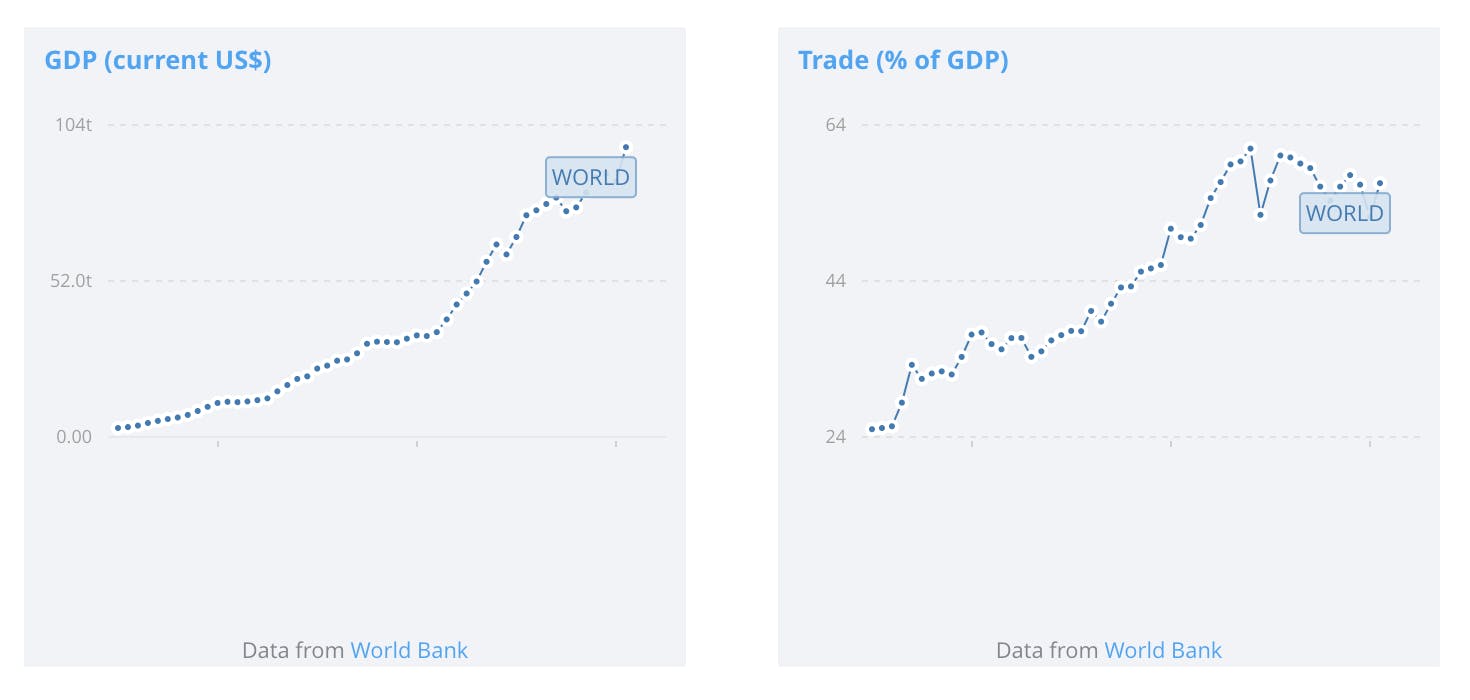This screenshot has height=700, width=1470.
Task: Select the WORLD label on the Trade chart
Action: [1344, 213]
